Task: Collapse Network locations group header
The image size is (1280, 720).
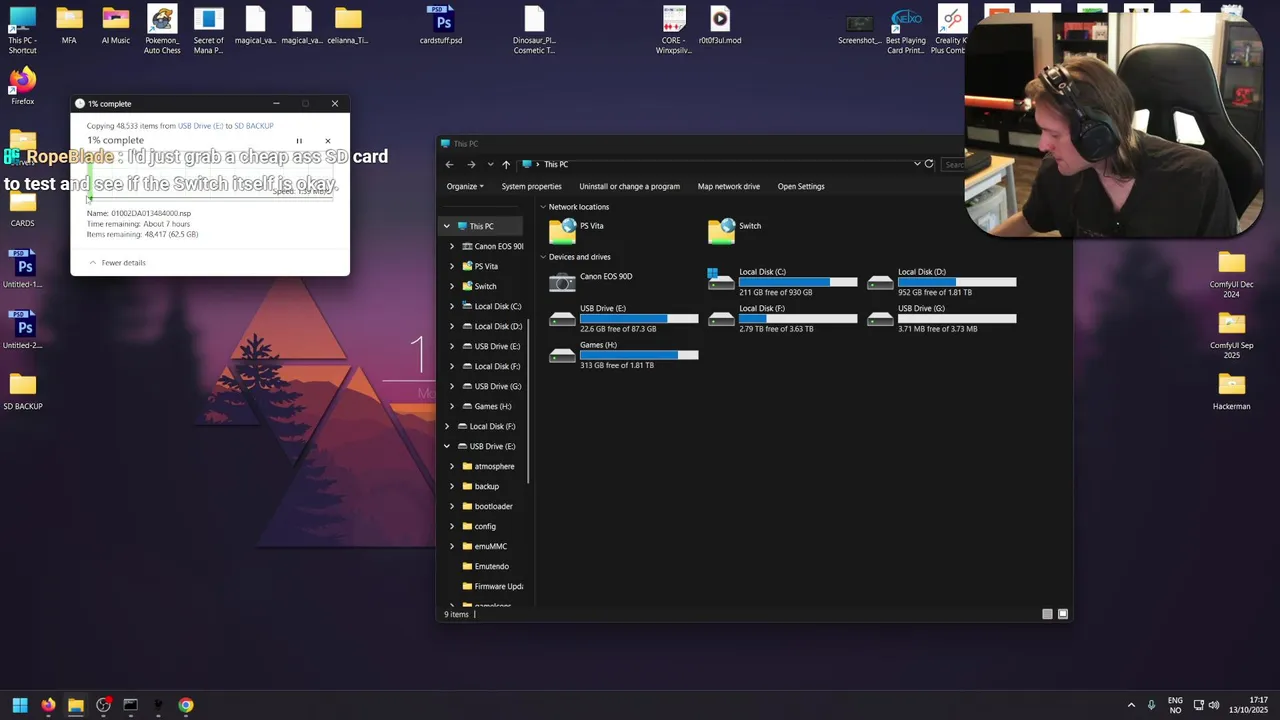Action: [543, 207]
